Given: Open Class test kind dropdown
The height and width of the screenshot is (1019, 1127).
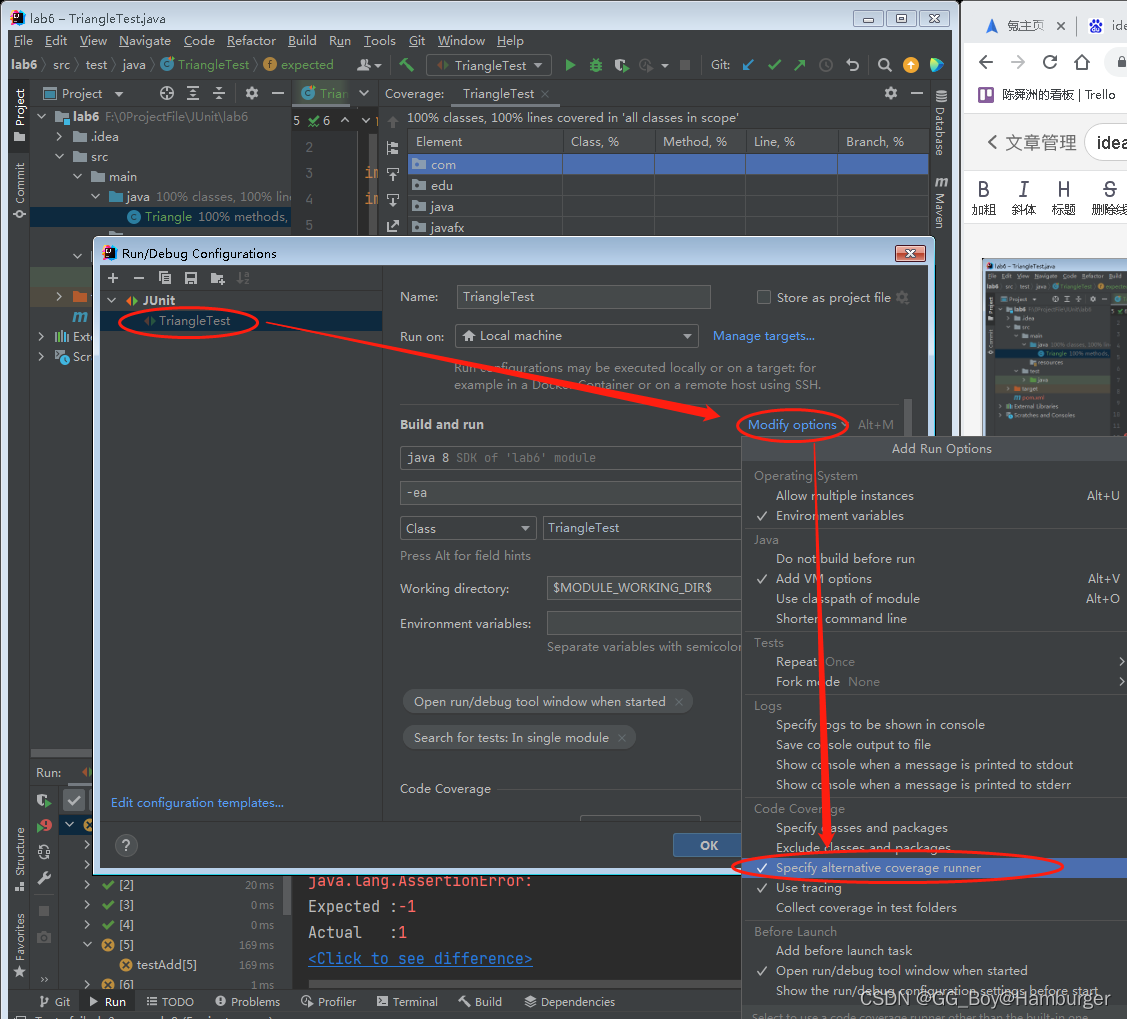Looking at the screenshot, I should coord(468,528).
